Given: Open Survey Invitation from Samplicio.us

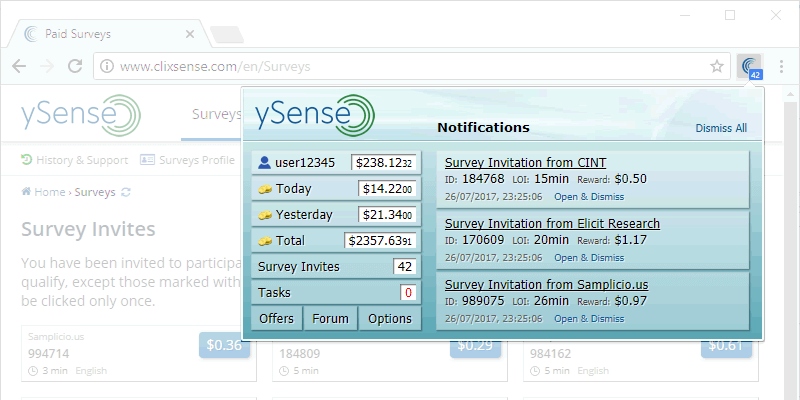Looking at the screenshot, I should tap(546, 284).
